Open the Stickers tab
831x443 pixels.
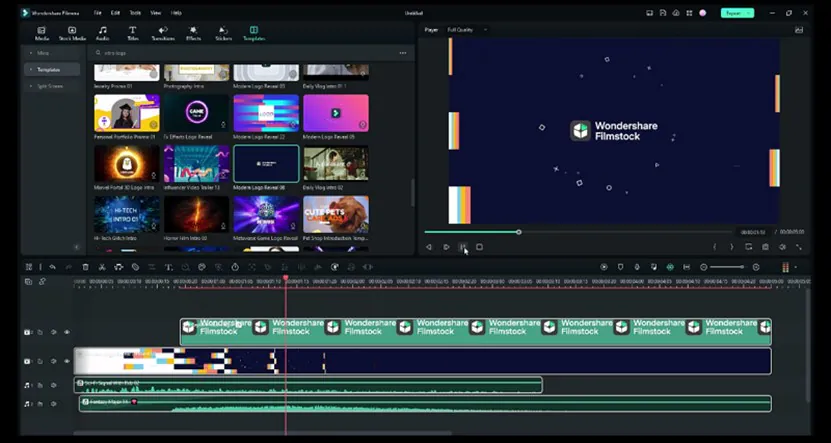[x=224, y=33]
